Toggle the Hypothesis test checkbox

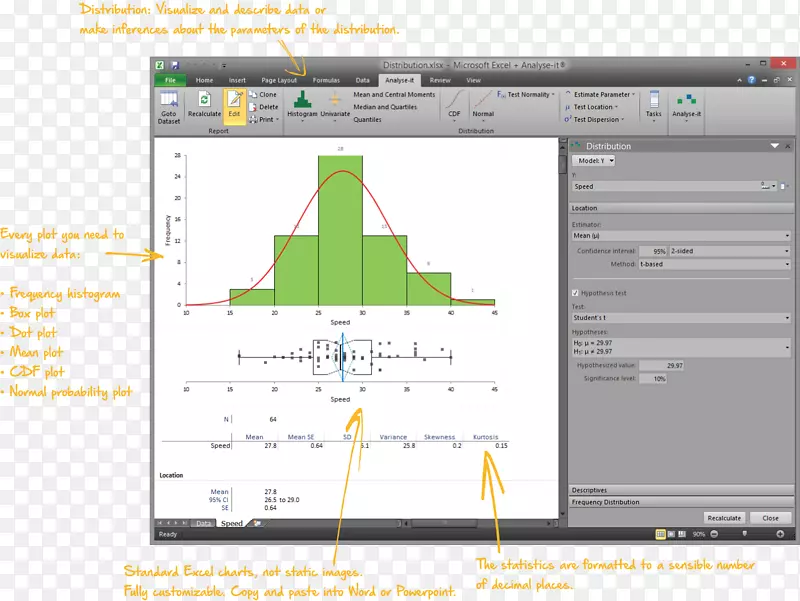[x=576, y=293]
